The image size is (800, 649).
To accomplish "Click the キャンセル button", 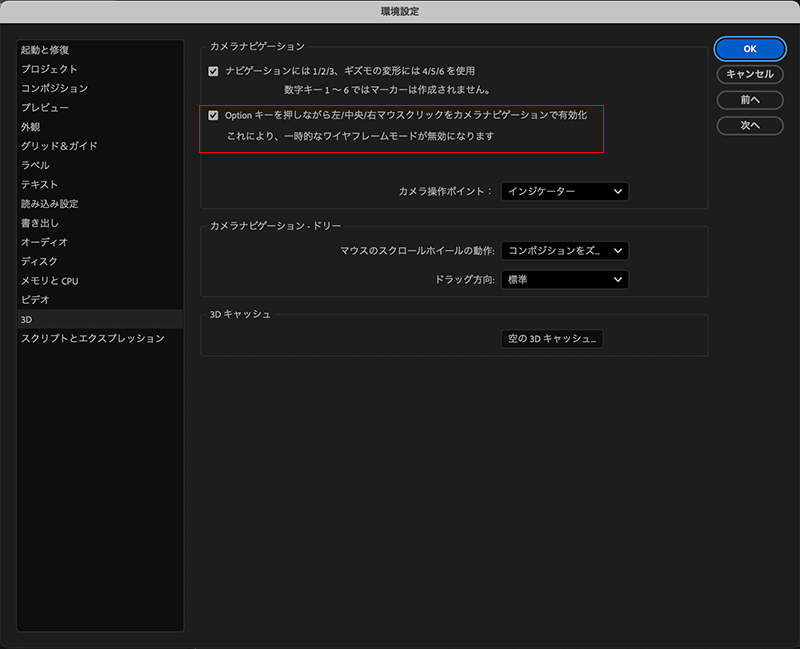I will pos(749,74).
